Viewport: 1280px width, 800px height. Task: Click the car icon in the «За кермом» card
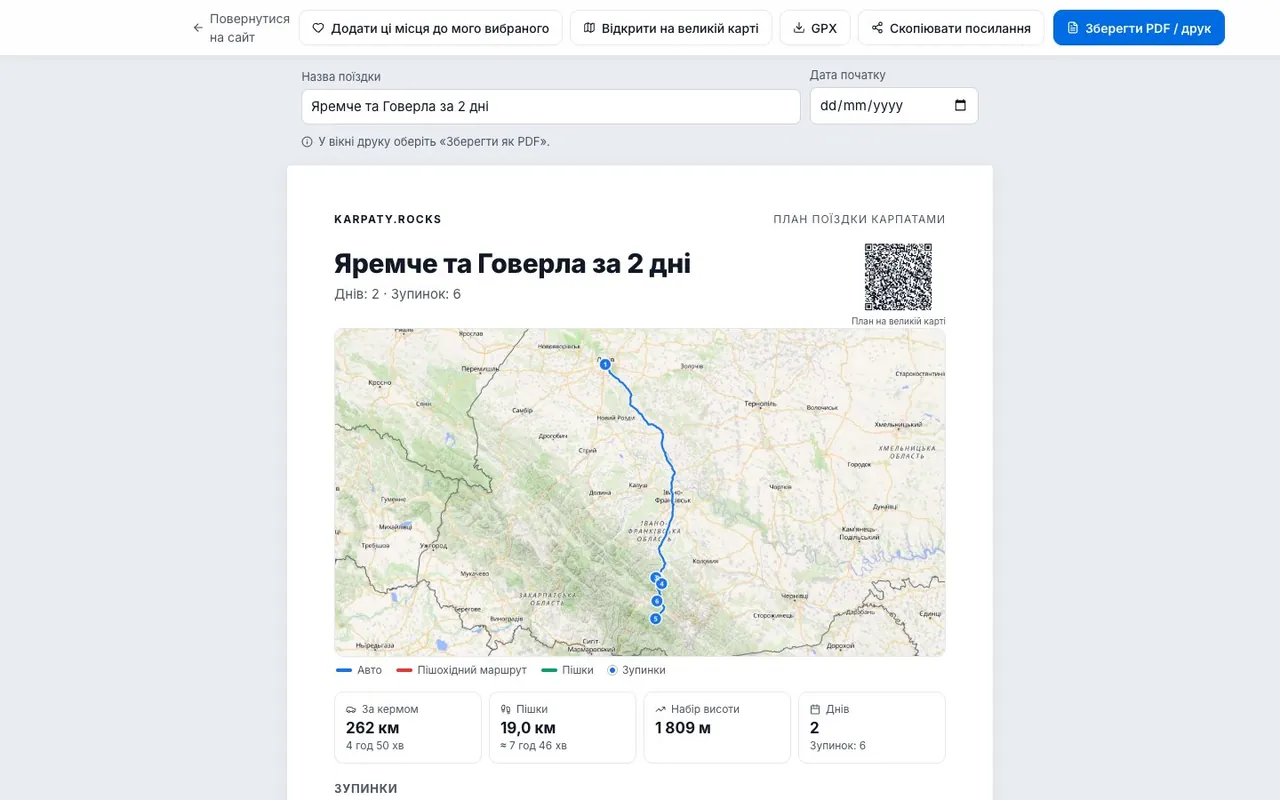coord(351,709)
